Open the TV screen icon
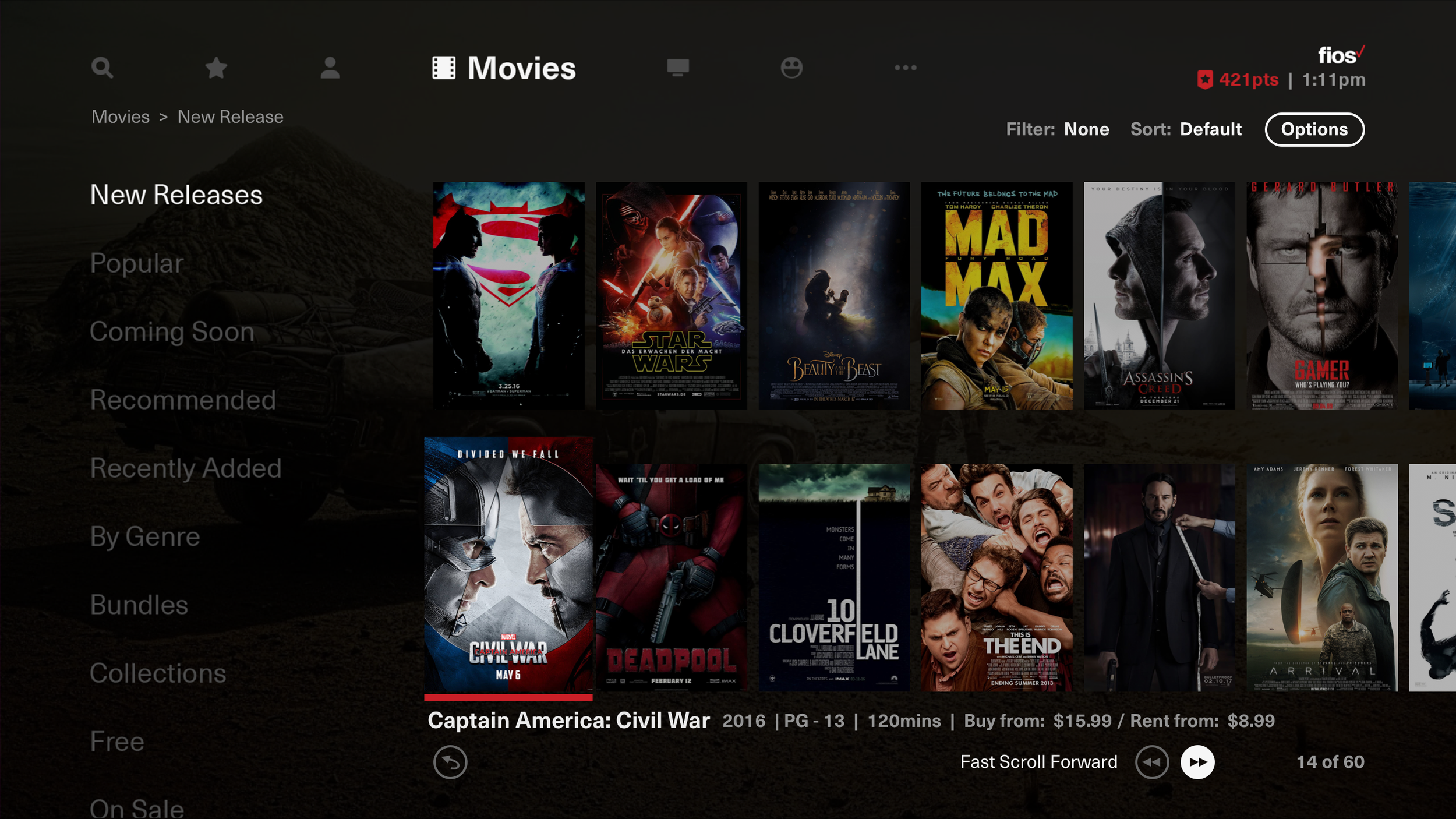Viewport: 1456px width, 819px height. point(678,68)
